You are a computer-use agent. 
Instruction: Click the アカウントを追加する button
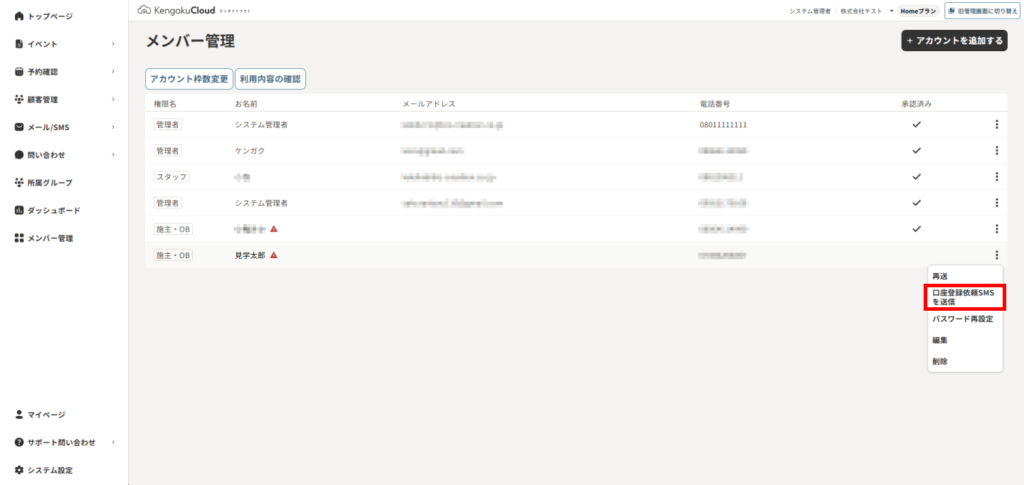[x=954, y=41]
